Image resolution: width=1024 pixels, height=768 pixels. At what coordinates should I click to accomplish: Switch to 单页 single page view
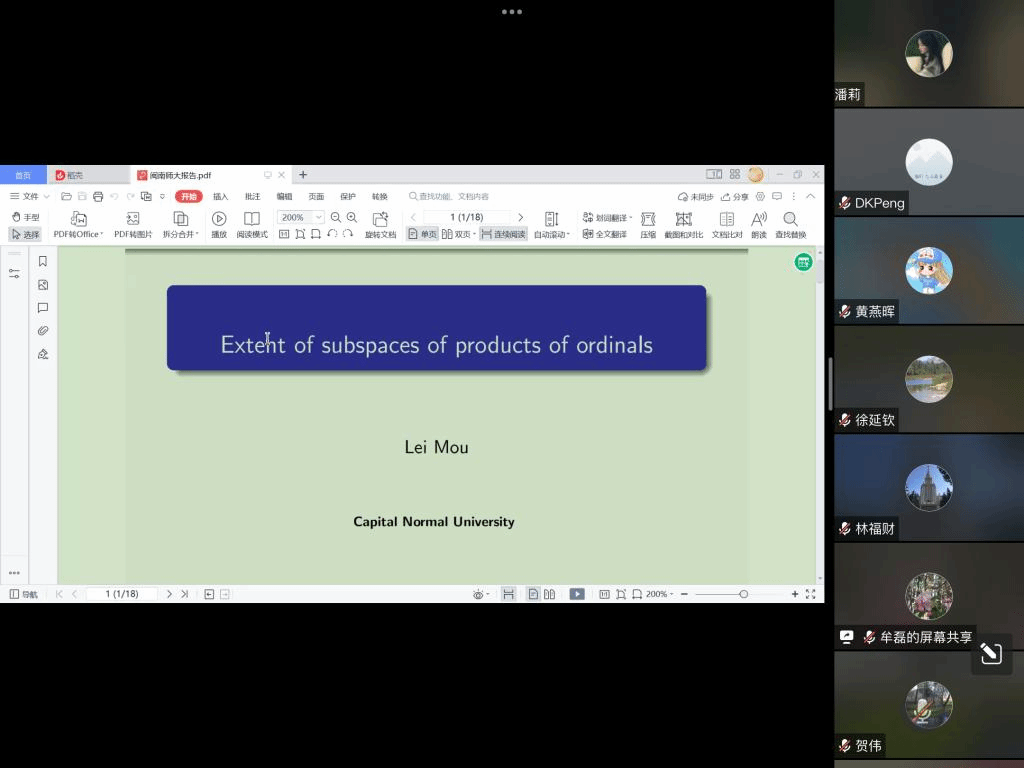422,234
